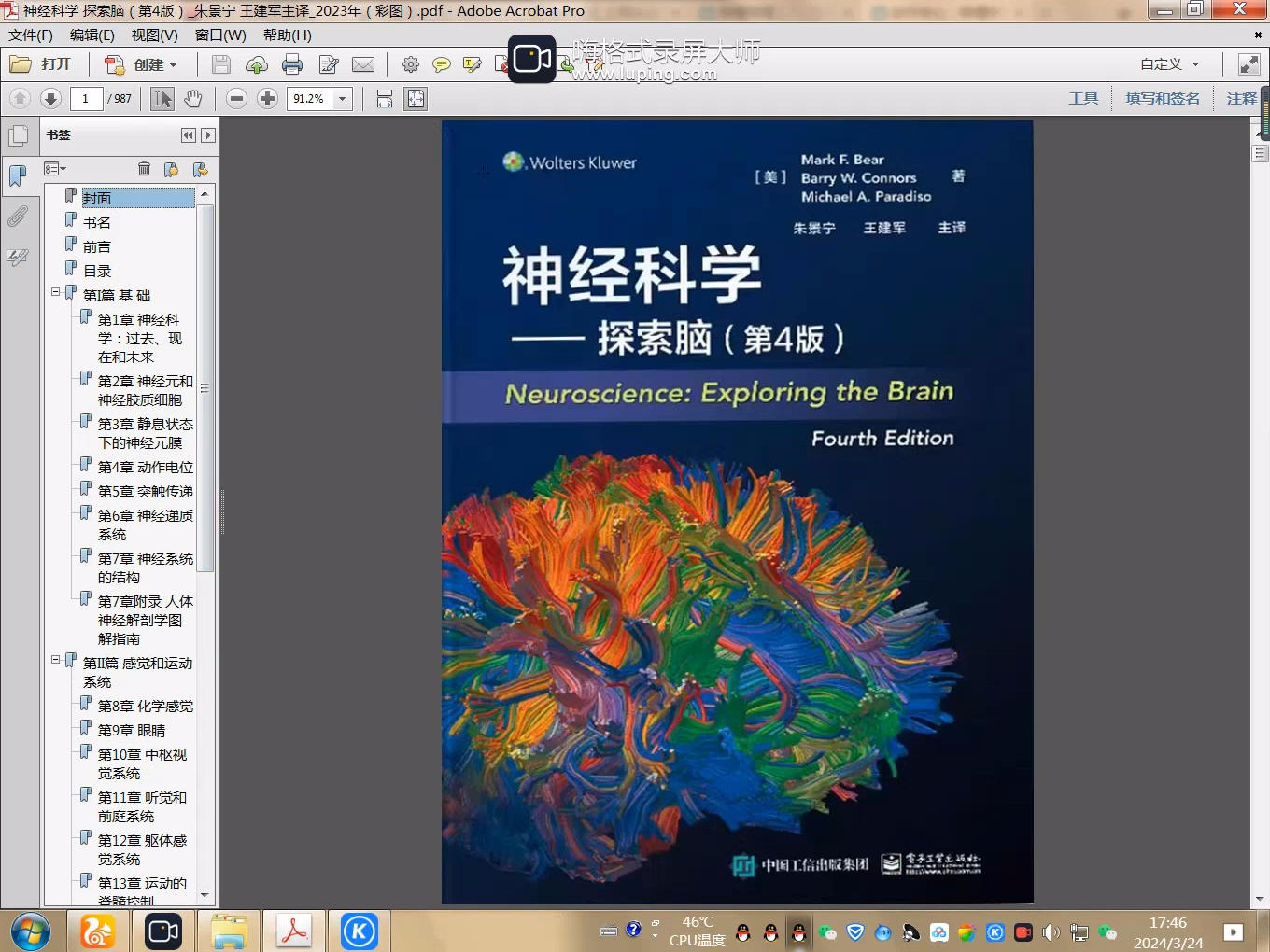This screenshot has height=952, width=1270.
Task: Click the expand current bookmark icon
Action: (200, 169)
